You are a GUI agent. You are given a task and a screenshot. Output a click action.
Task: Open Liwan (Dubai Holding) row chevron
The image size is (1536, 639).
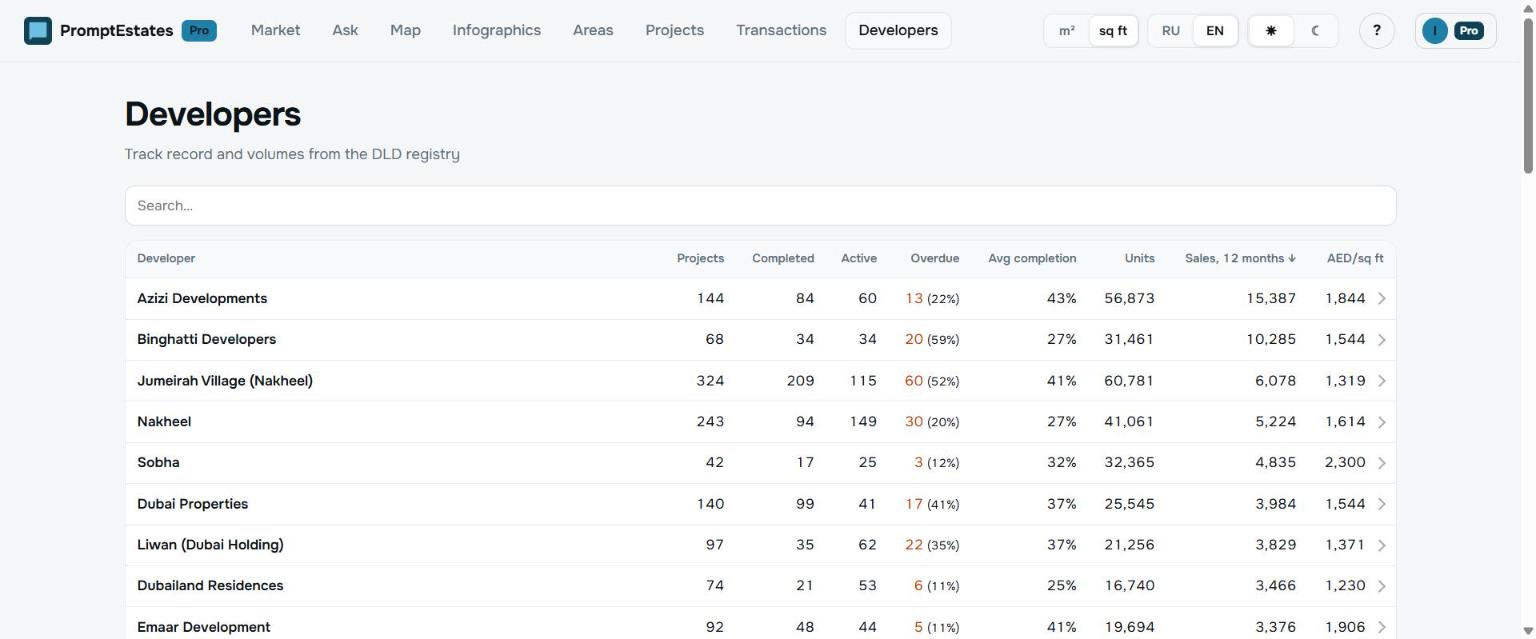click(1382, 545)
